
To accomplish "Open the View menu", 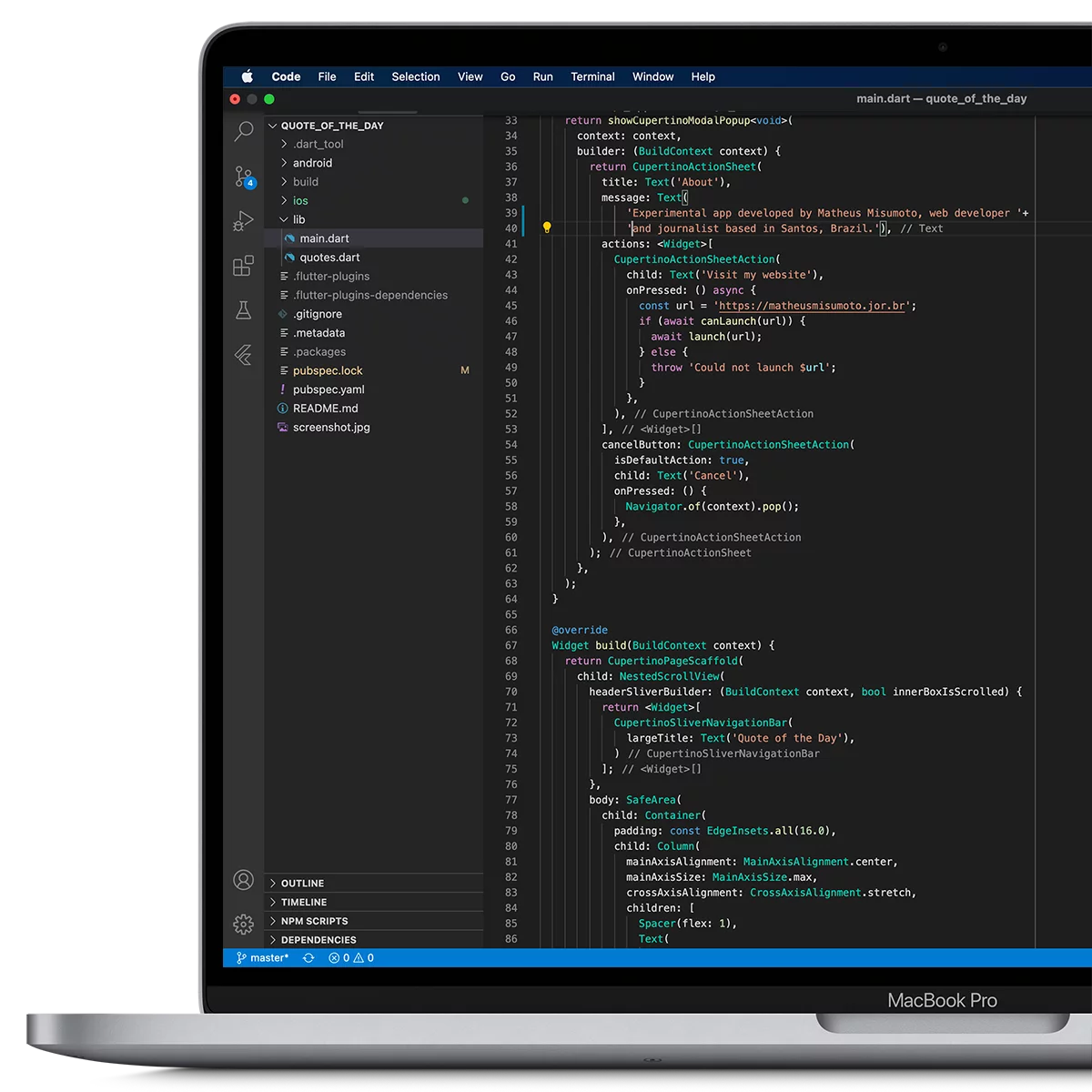I will pos(470,76).
